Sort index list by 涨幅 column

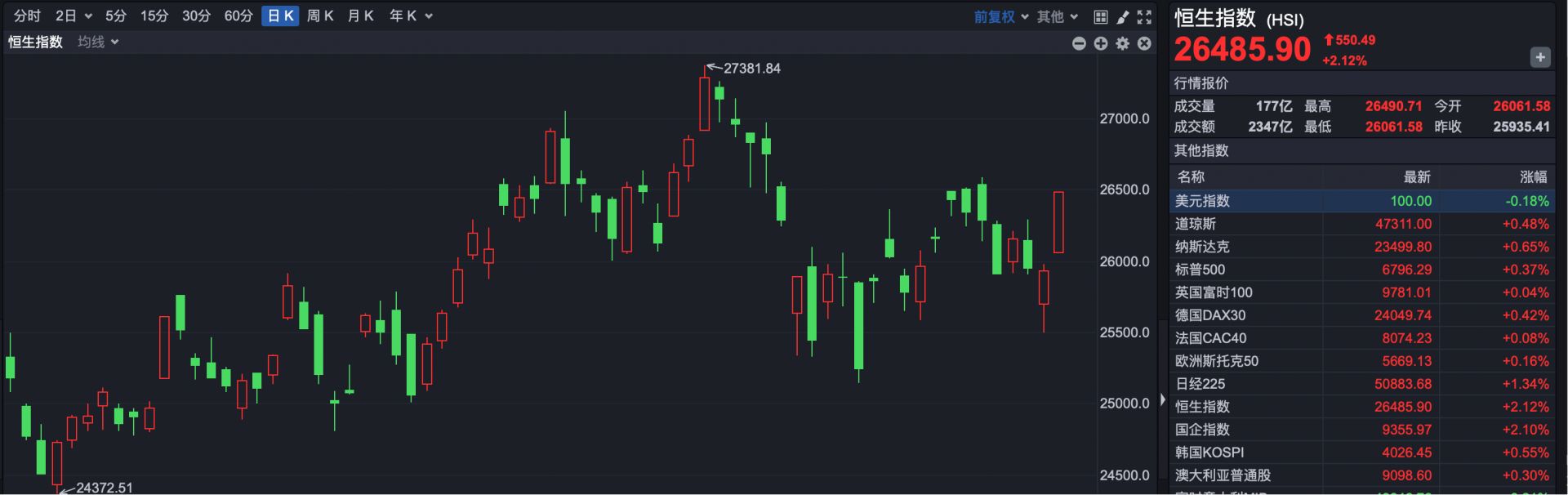tap(1533, 176)
